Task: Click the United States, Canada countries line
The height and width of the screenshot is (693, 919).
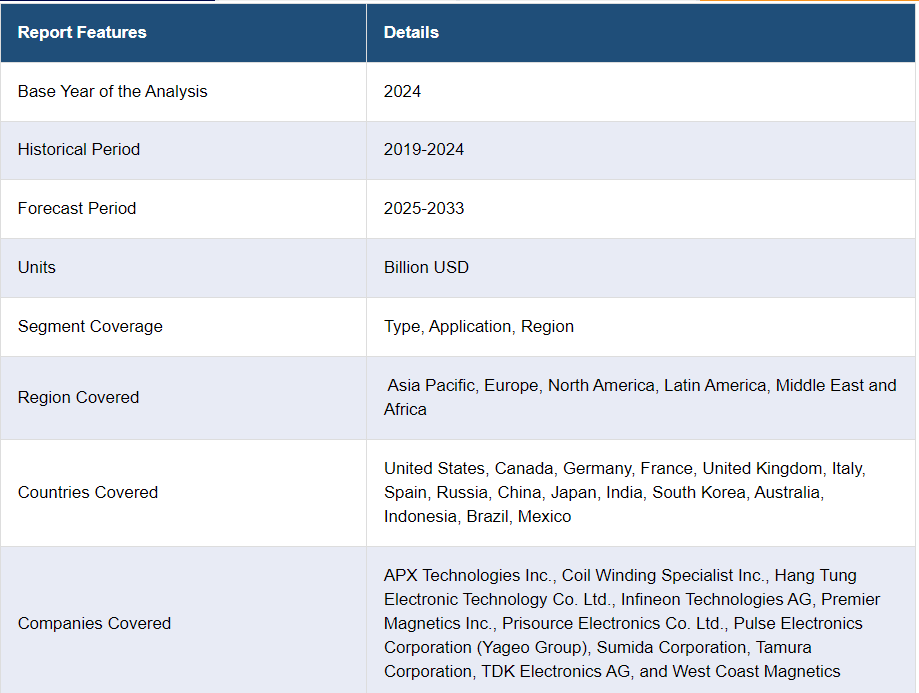Action: [625, 468]
